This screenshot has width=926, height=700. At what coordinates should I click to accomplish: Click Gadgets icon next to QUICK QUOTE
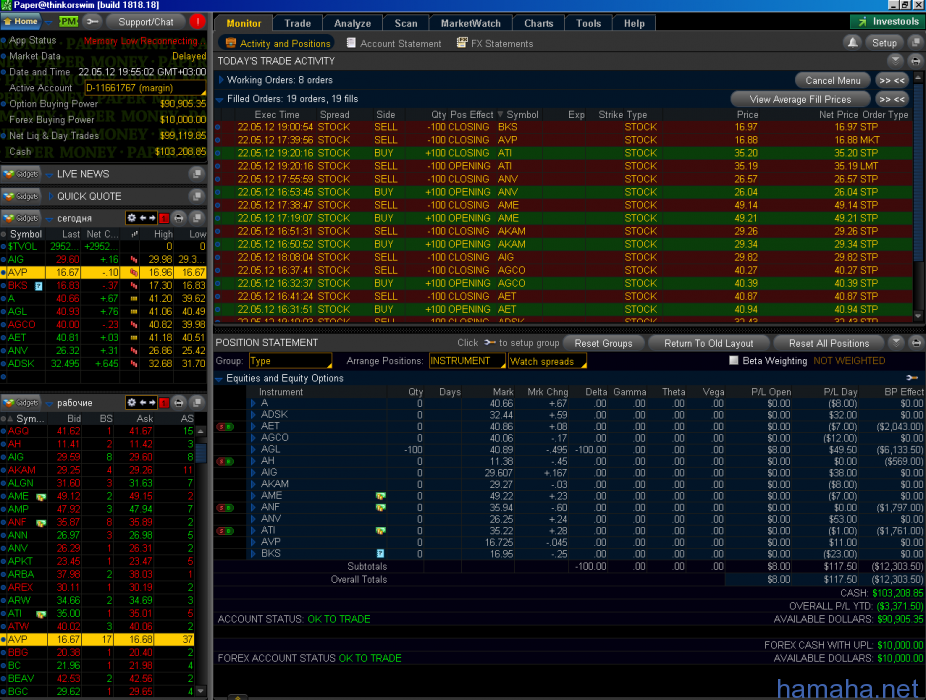click(x=21, y=196)
